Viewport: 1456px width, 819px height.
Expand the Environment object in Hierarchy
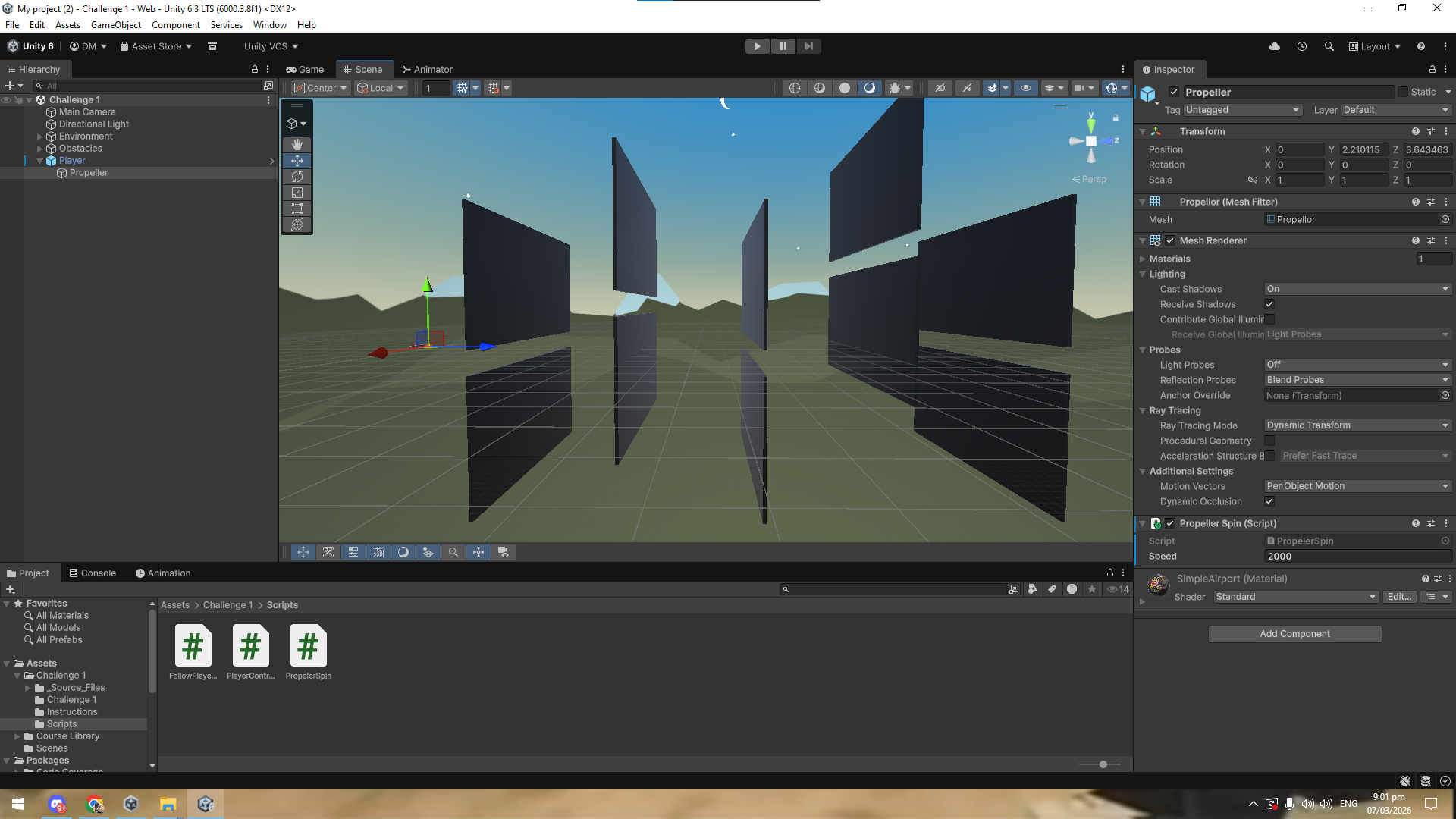(40, 136)
